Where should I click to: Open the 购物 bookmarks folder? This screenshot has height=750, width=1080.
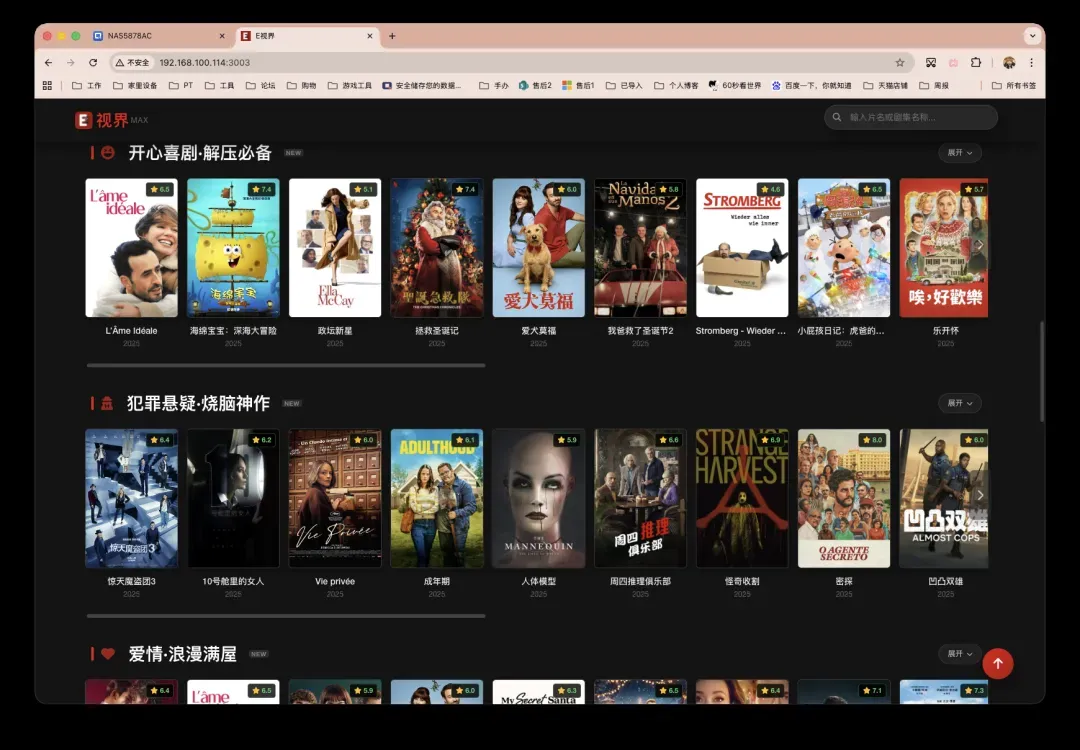pos(302,85)
